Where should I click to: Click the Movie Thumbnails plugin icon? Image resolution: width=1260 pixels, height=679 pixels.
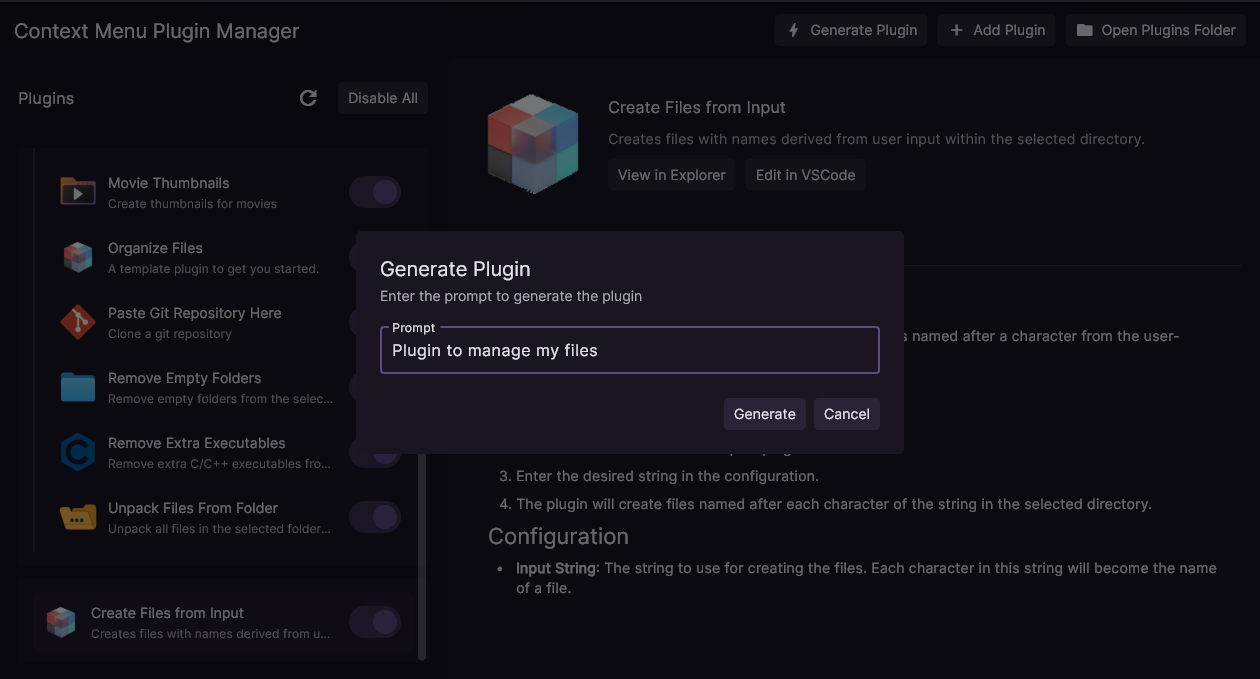pos(78,192)
